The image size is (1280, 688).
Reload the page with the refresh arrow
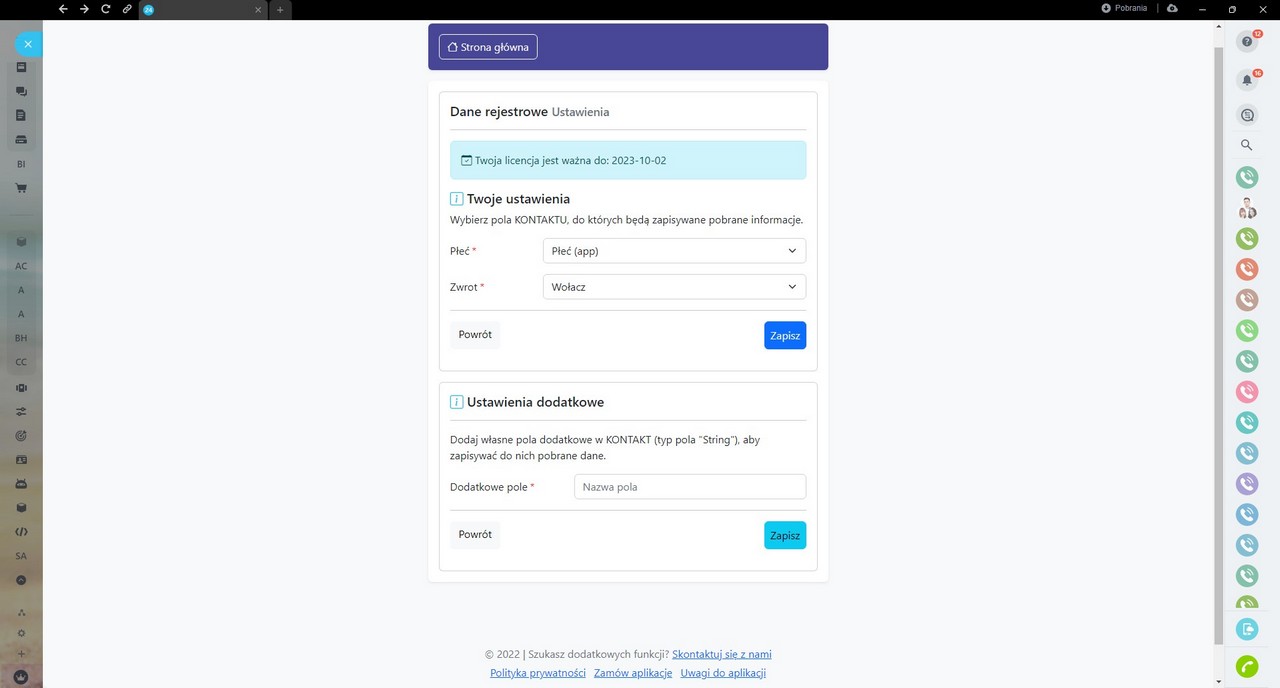click(105, 9)
